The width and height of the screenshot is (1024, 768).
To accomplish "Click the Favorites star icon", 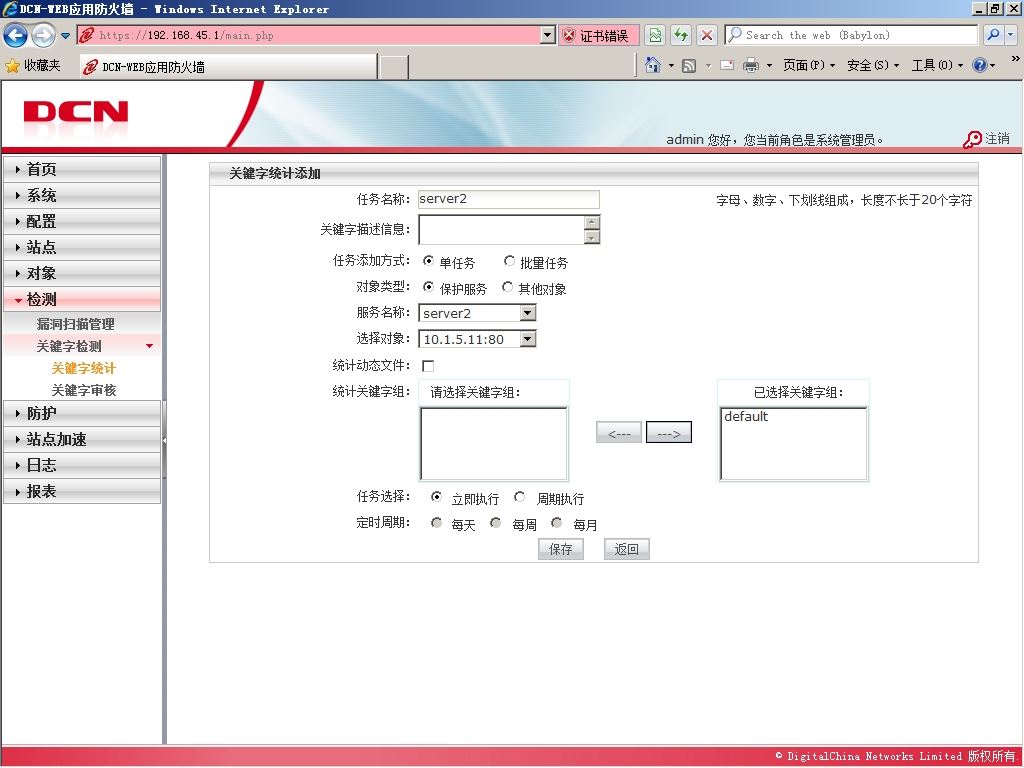I will pyautogui.click(x=12, y=65).
